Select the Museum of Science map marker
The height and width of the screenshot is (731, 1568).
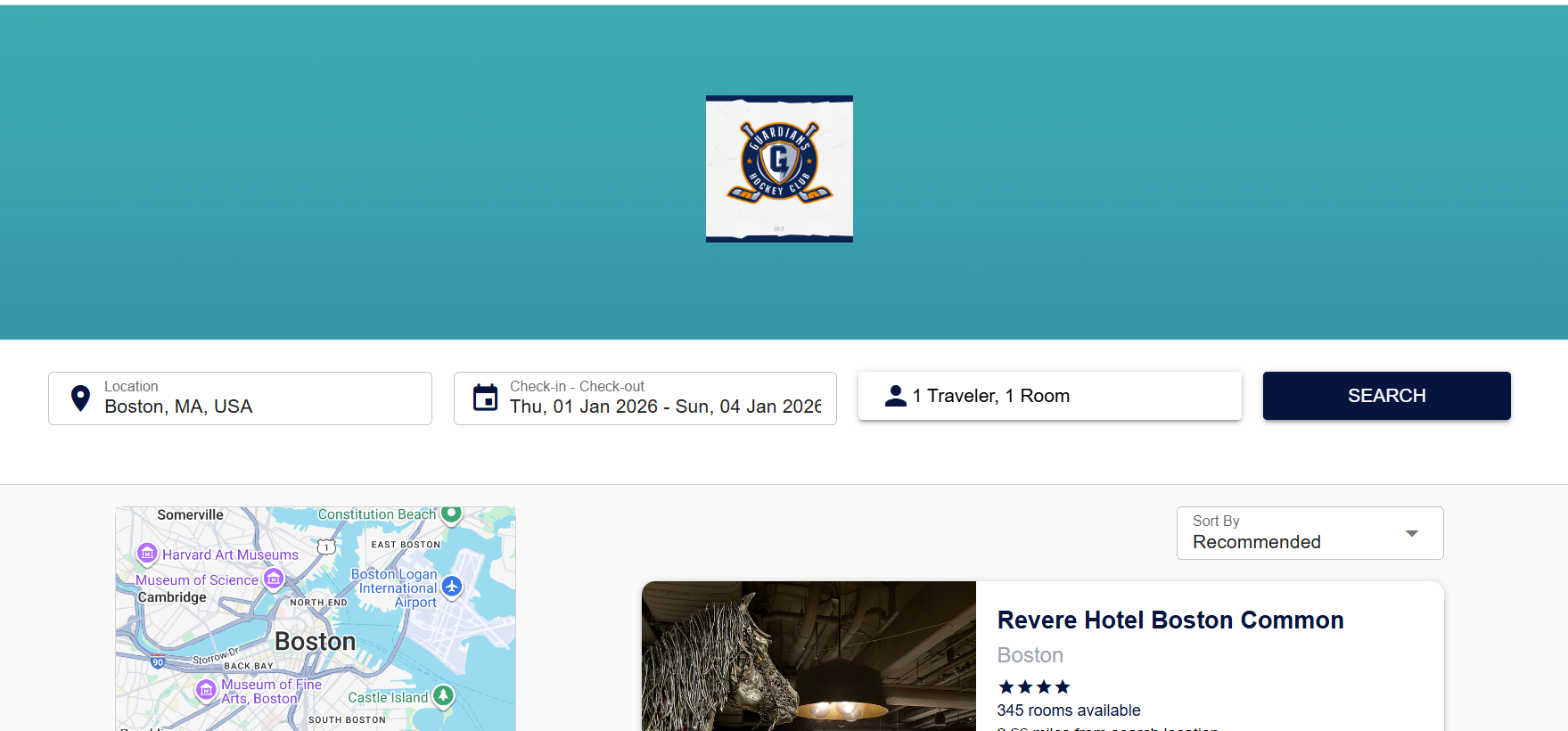pos(274,579)
